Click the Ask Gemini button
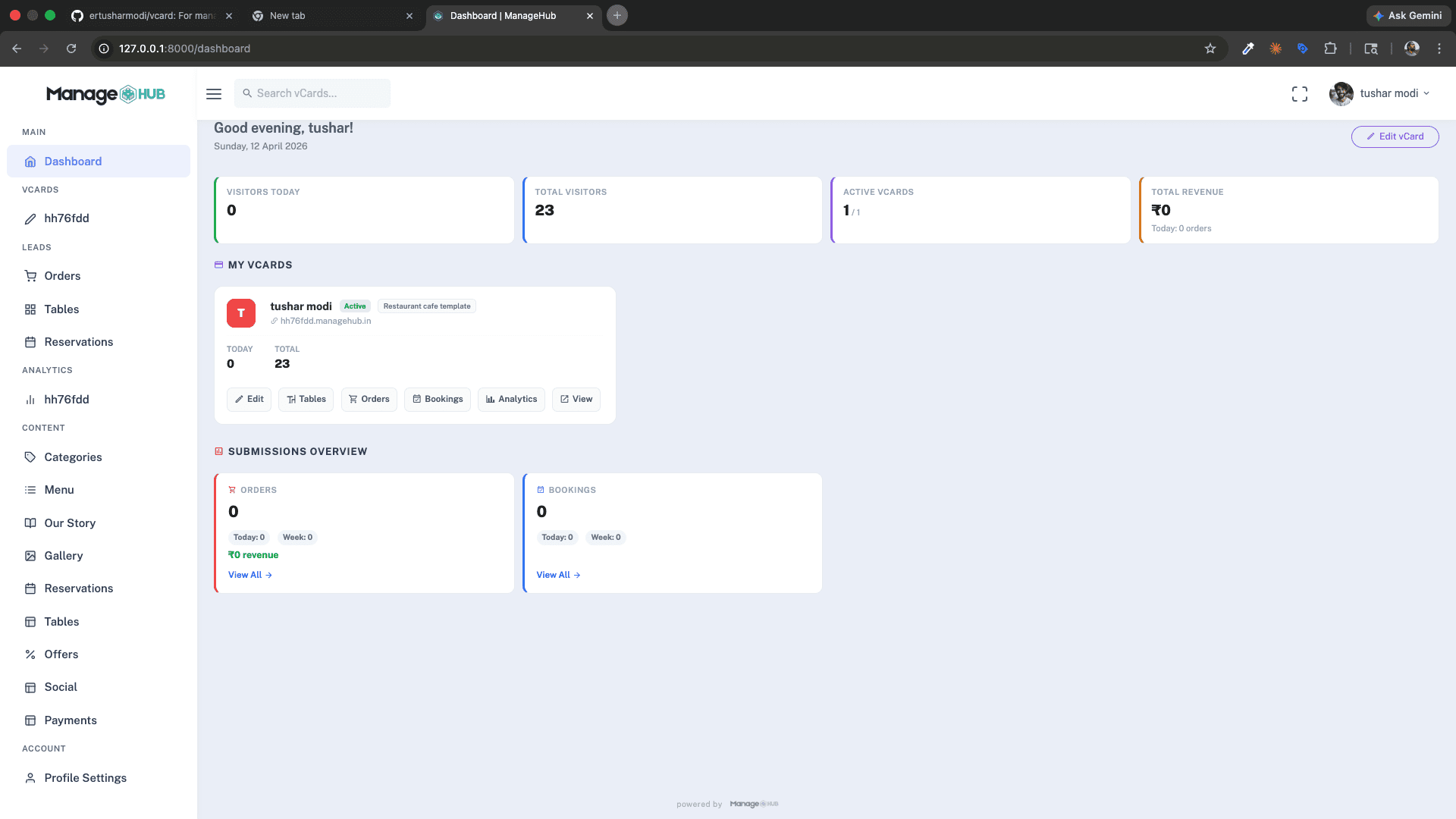This screenshot has width=1456, height=819. click(1408, 15)
